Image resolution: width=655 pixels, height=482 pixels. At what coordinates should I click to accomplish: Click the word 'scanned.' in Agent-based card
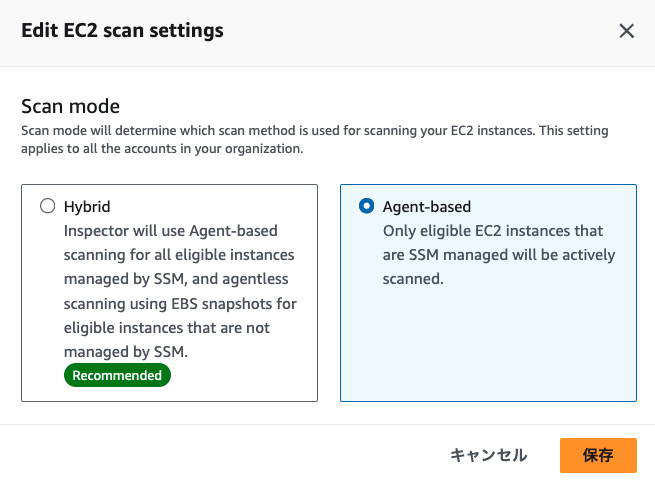(413, 279)
